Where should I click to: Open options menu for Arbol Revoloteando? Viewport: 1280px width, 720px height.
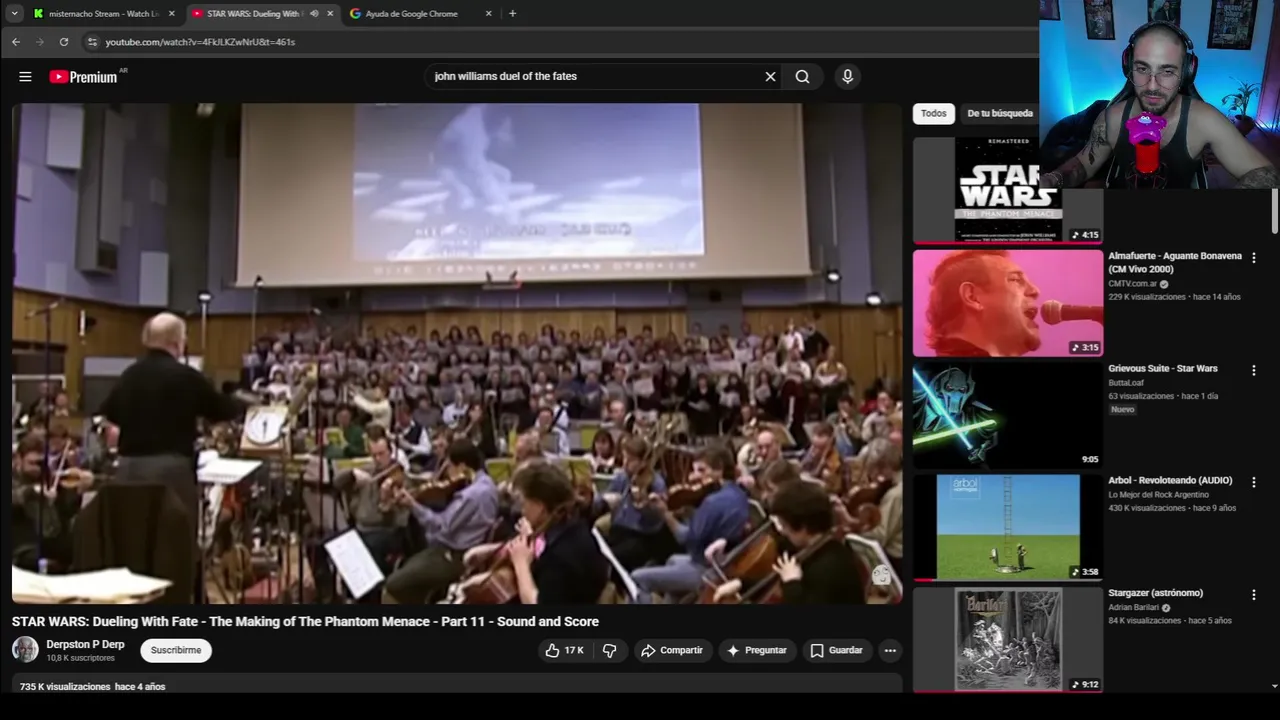[x=1253, y=482]
